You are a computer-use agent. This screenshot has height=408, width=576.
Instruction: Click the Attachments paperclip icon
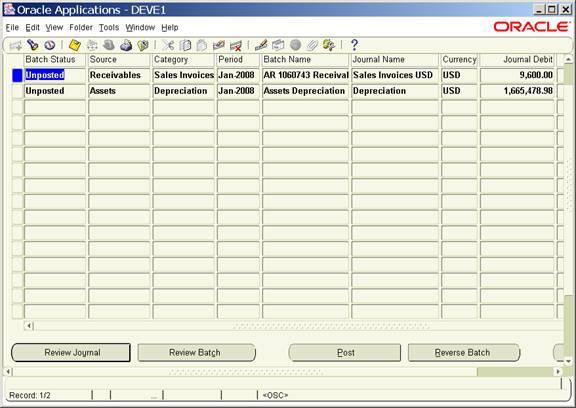(312, 45)
